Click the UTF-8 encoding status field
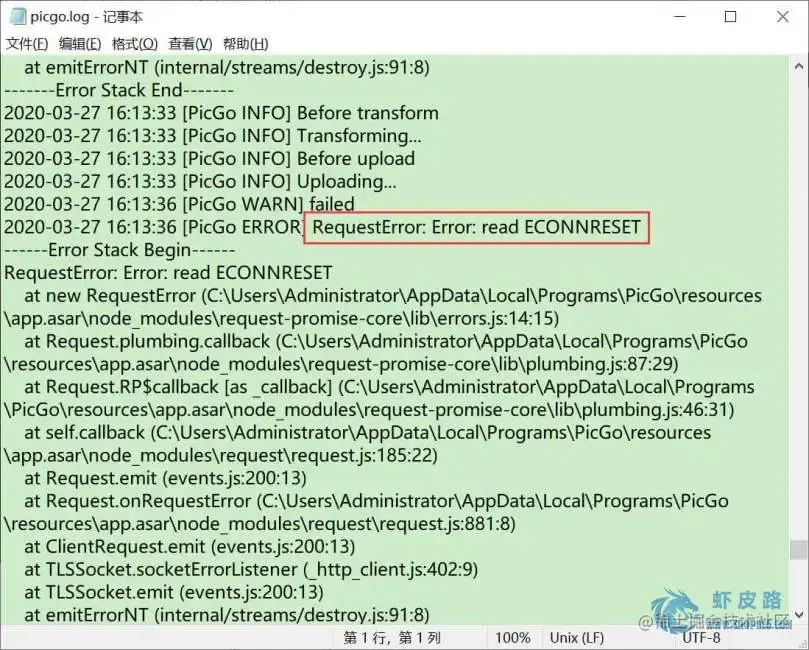The height and width of the screenshot is (650, 809). point(701,638)
